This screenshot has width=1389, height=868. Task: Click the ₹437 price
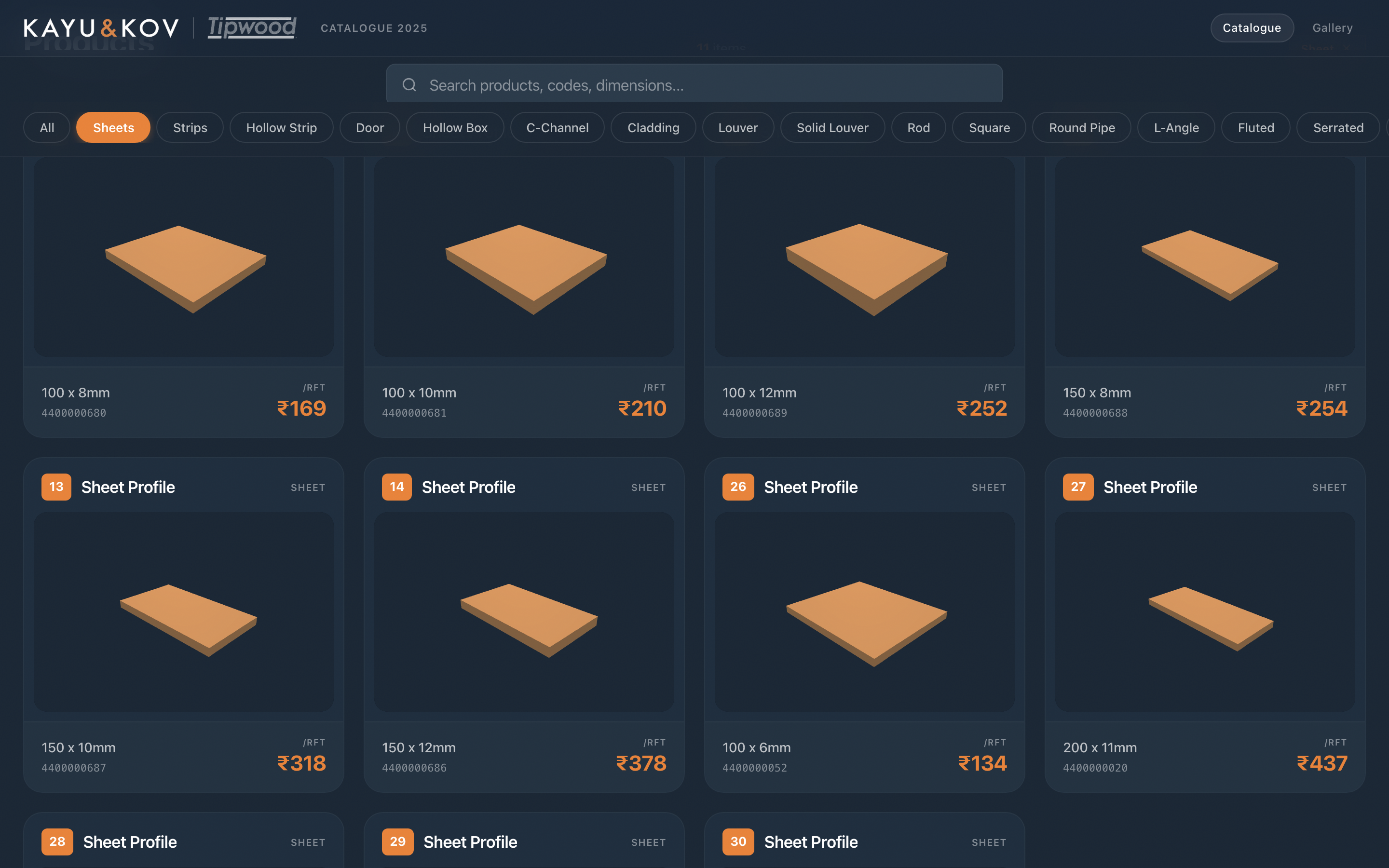coord(1322,763)
